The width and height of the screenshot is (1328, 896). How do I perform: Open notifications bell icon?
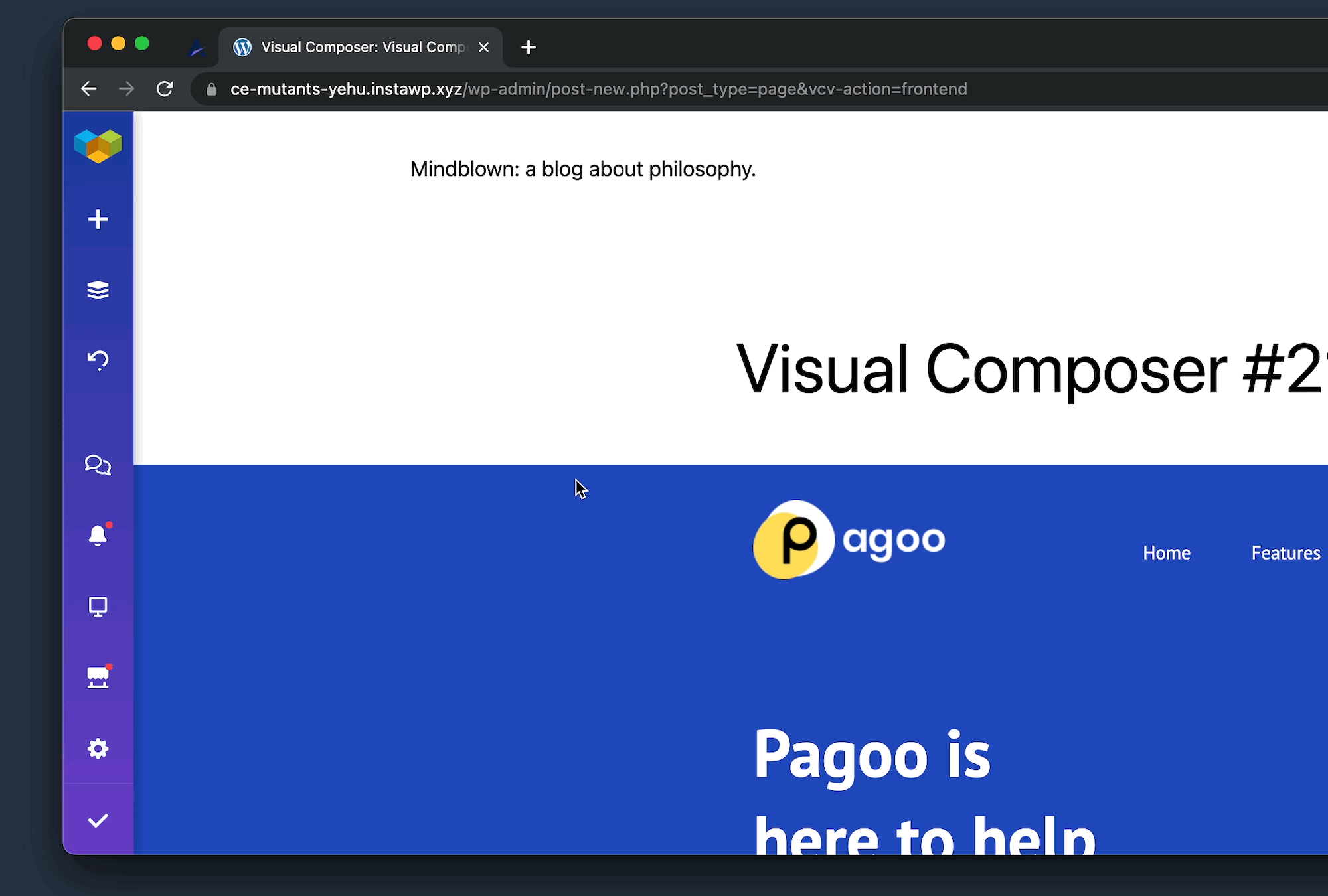(98, 535)
